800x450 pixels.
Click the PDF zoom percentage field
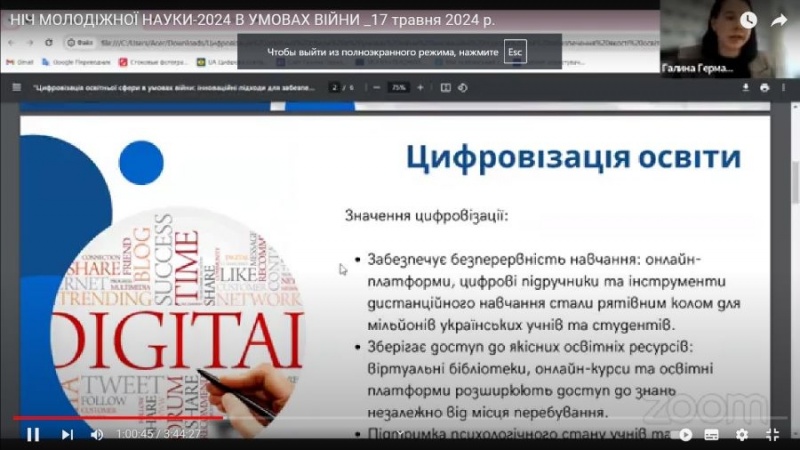(398, 87)
